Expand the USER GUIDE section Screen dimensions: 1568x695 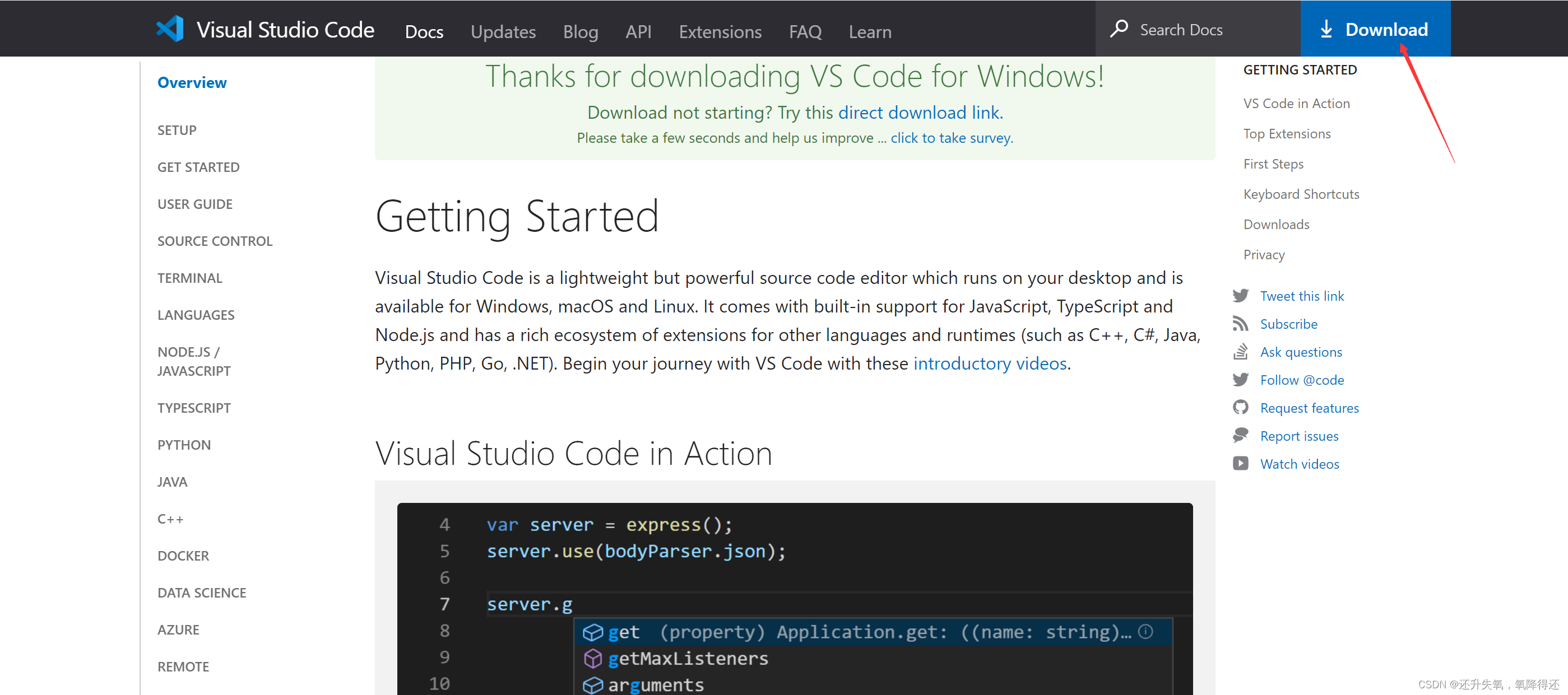(195, 204)
